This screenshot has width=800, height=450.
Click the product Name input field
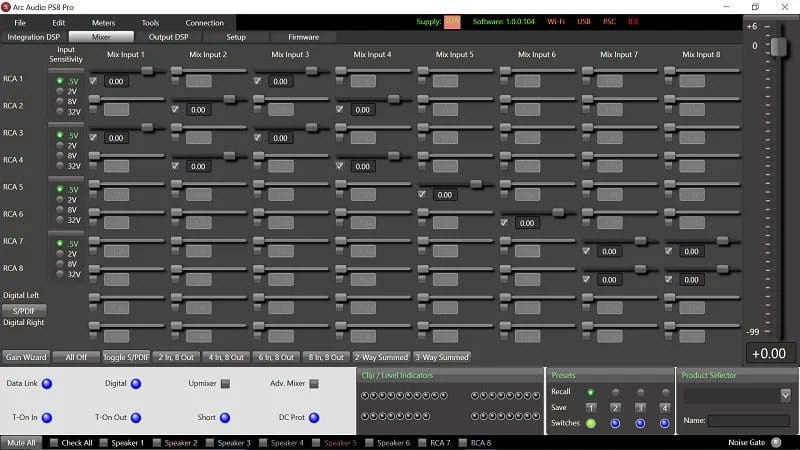pos(748,420)
